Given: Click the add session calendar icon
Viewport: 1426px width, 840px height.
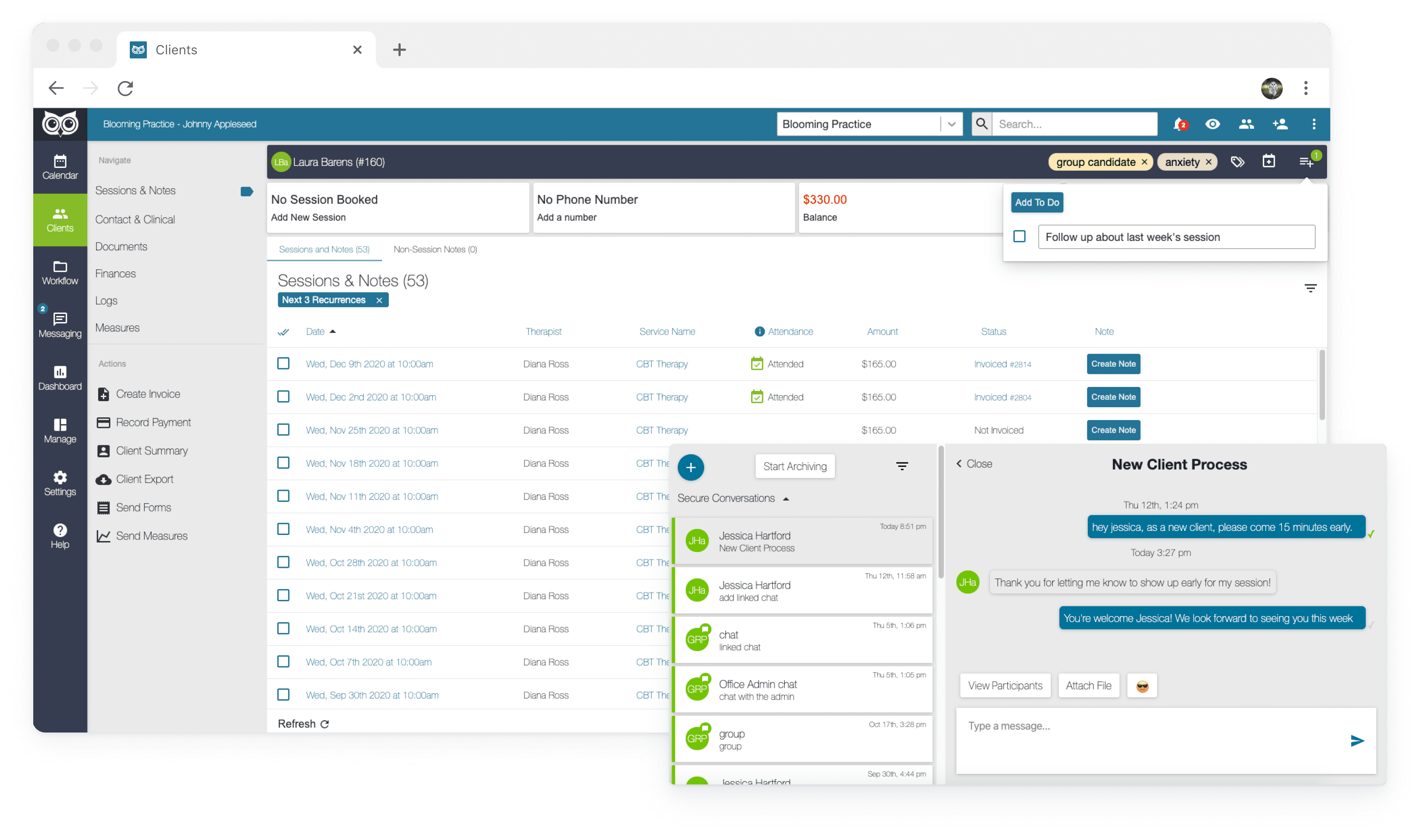Looking at the screenshot, I should click(x=1269, y=162).
